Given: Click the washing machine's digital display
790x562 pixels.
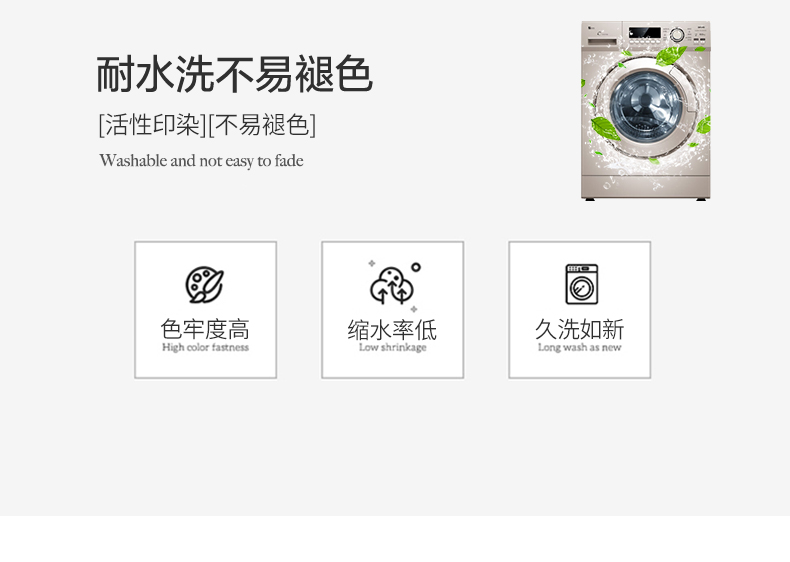Looking at the screenshot, I should coord(644,33).
